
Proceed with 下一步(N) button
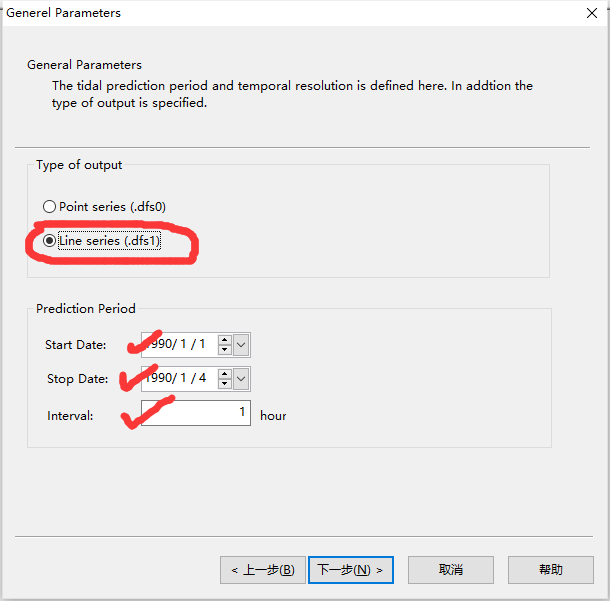[350, 570]
